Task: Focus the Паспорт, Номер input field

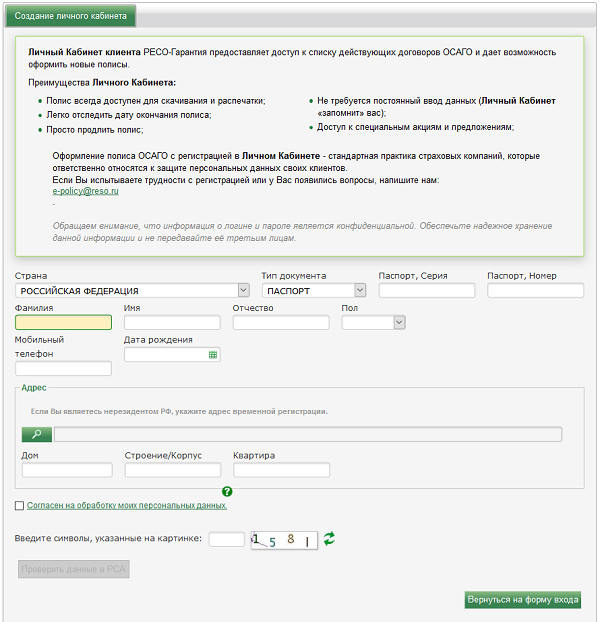Action: point(535,290)
